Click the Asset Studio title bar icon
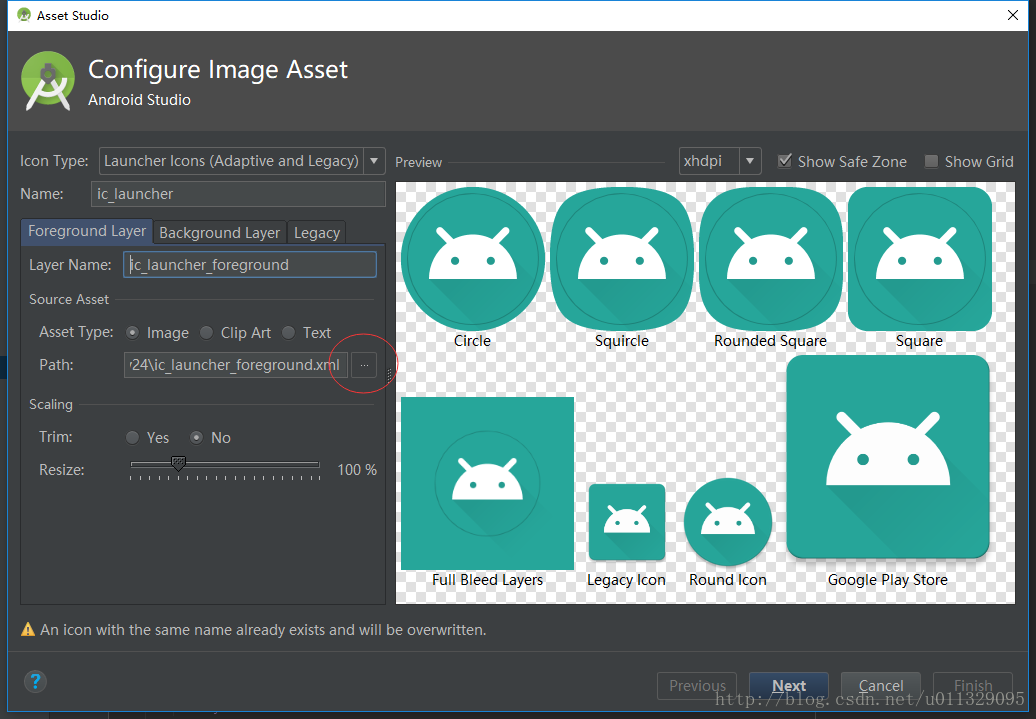 [24, 15]
